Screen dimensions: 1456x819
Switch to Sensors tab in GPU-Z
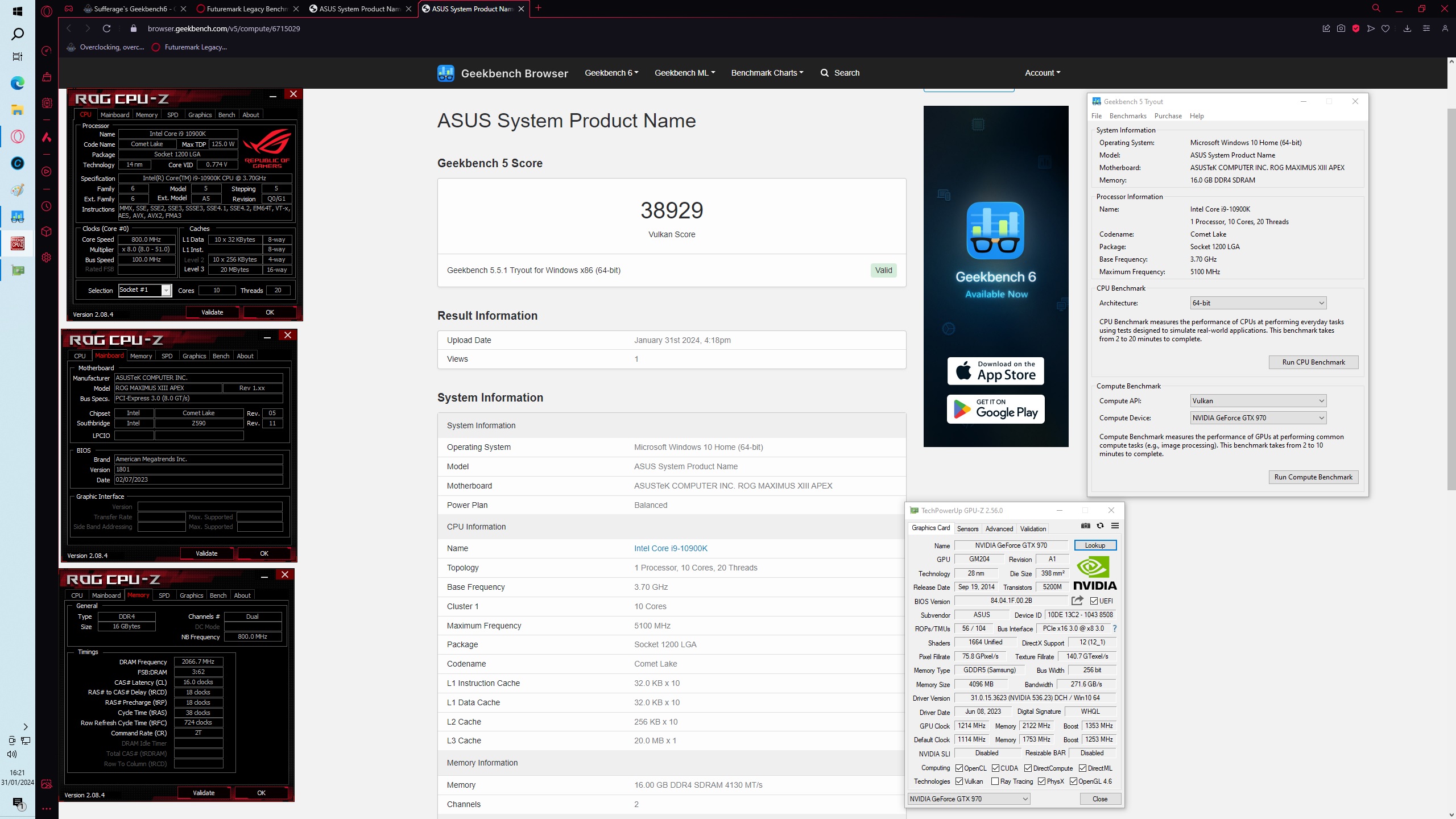point(967,529)
